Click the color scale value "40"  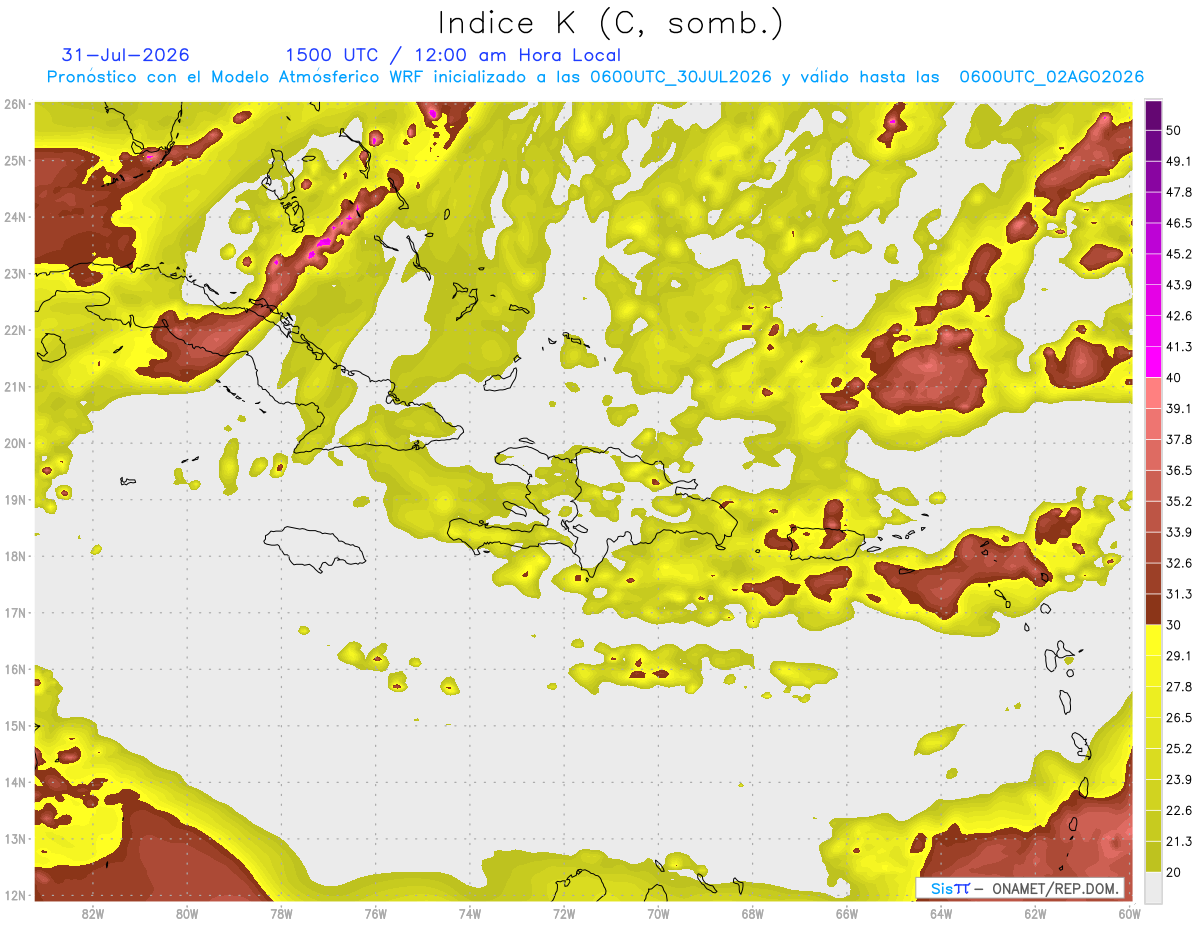pos(1174,378)
